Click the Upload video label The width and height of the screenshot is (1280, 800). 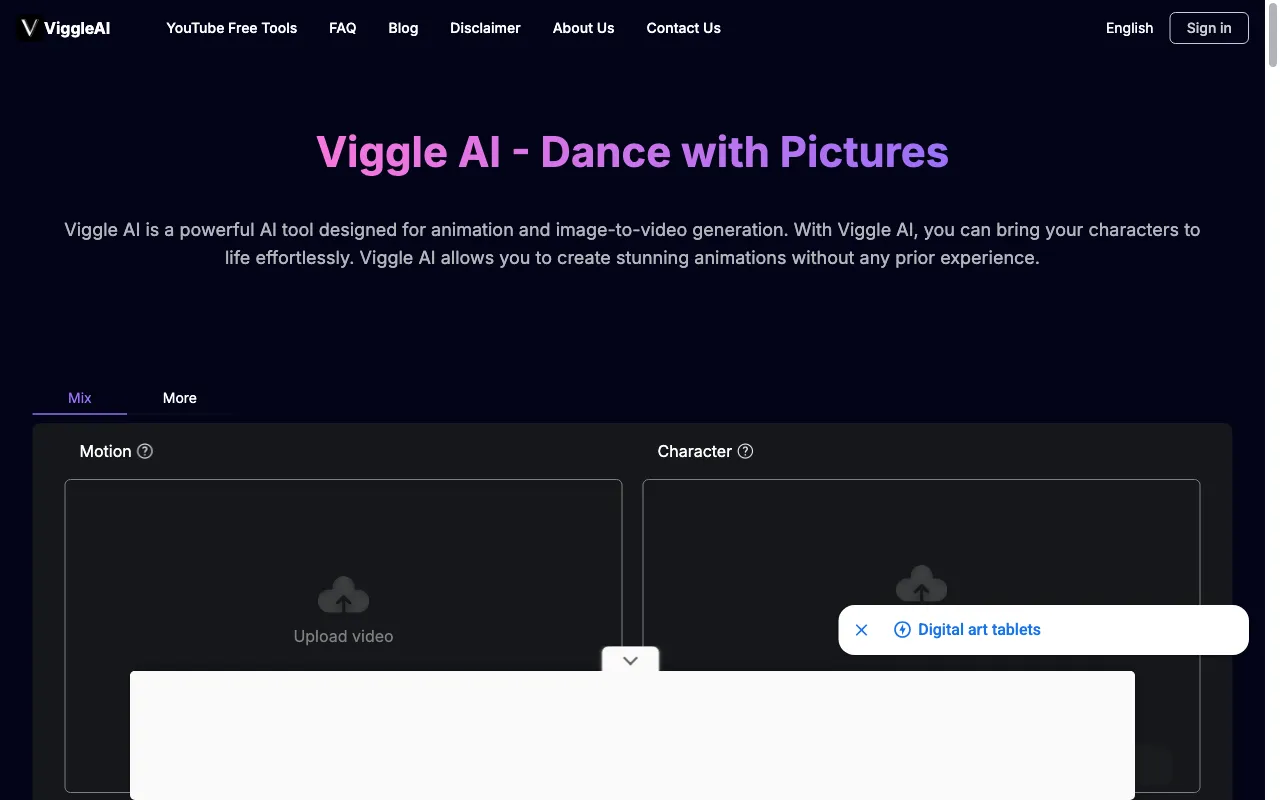coord(343,636)
